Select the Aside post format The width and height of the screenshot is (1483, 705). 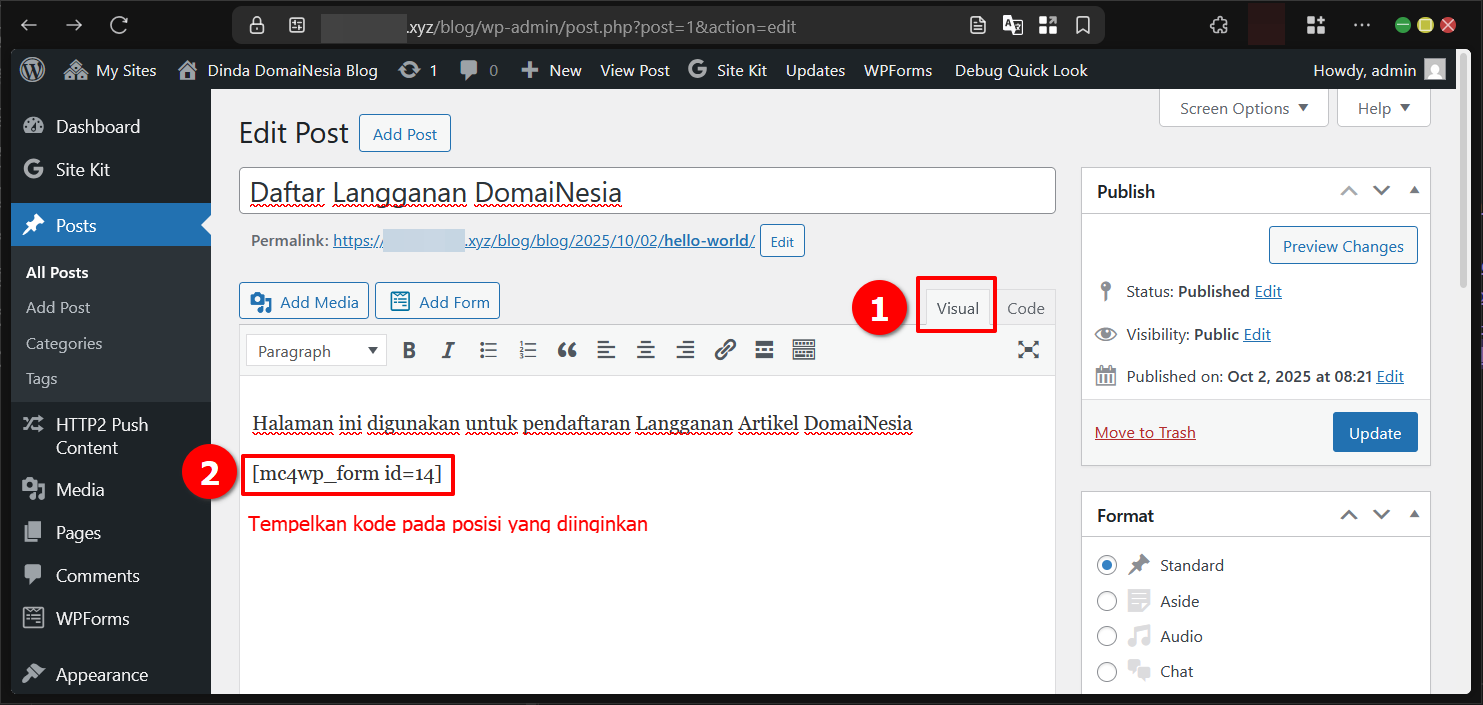1107,600
